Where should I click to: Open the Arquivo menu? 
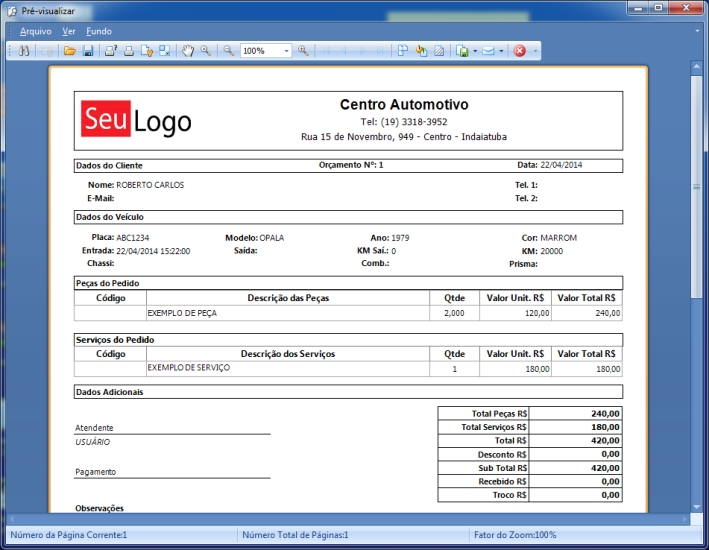[35, 31]
